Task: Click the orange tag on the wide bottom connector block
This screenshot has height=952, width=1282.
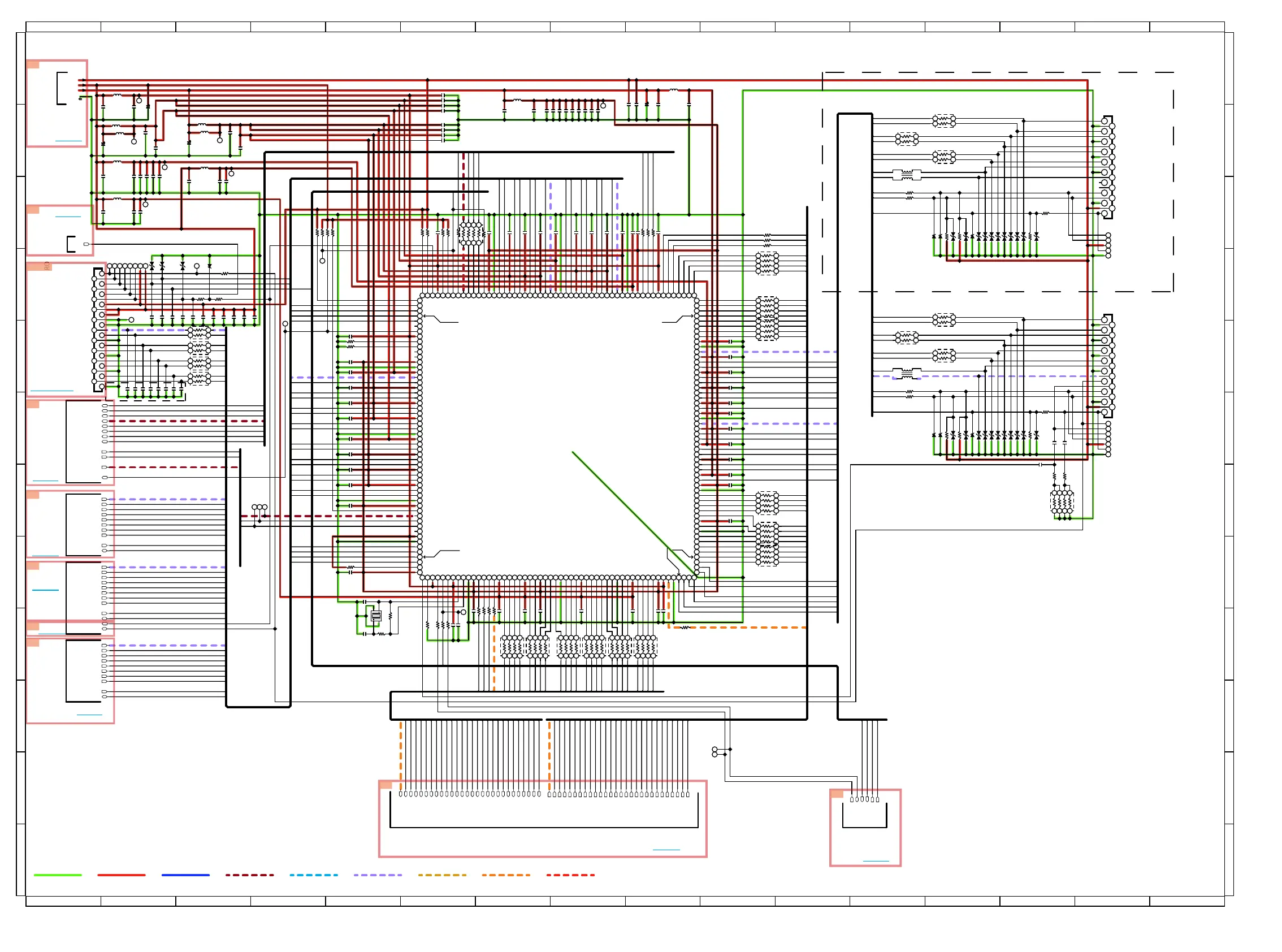Action: click(386, 785)
